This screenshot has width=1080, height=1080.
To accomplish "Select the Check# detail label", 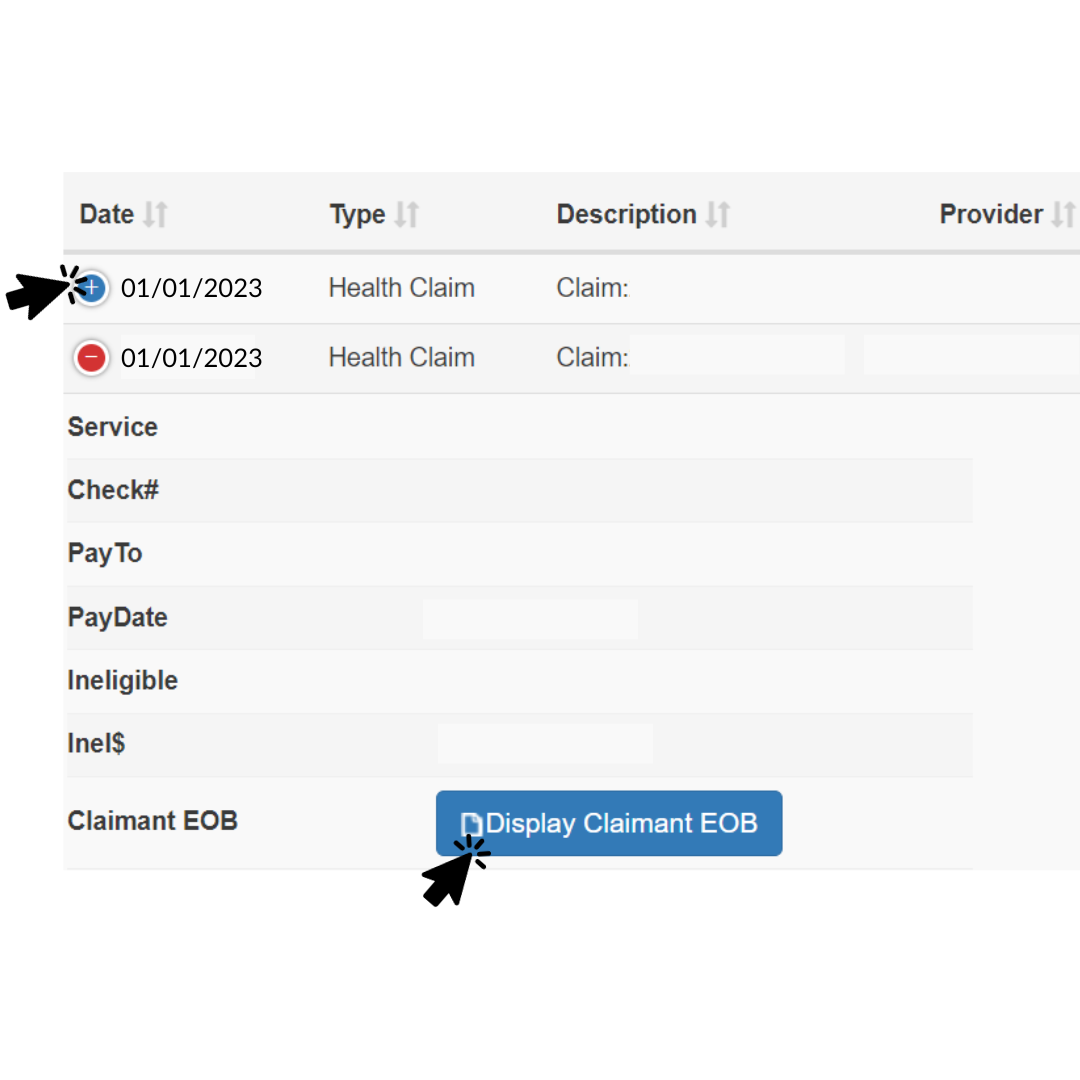I will 113,490.
